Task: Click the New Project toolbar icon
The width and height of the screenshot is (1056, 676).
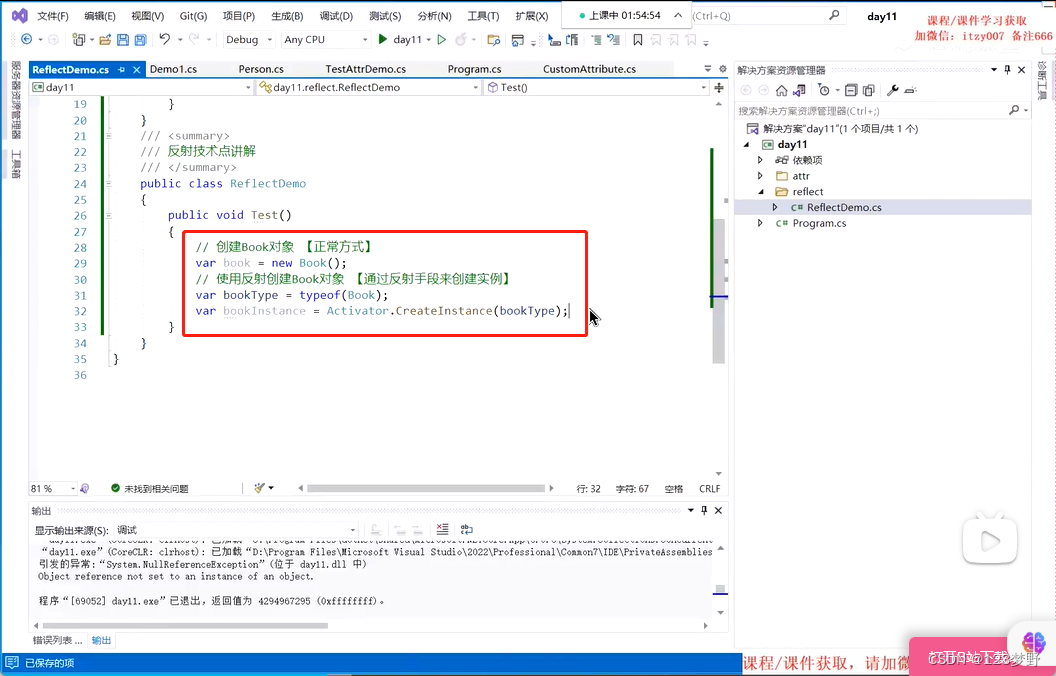Action: pyautogui.click(x=79, y=40)
